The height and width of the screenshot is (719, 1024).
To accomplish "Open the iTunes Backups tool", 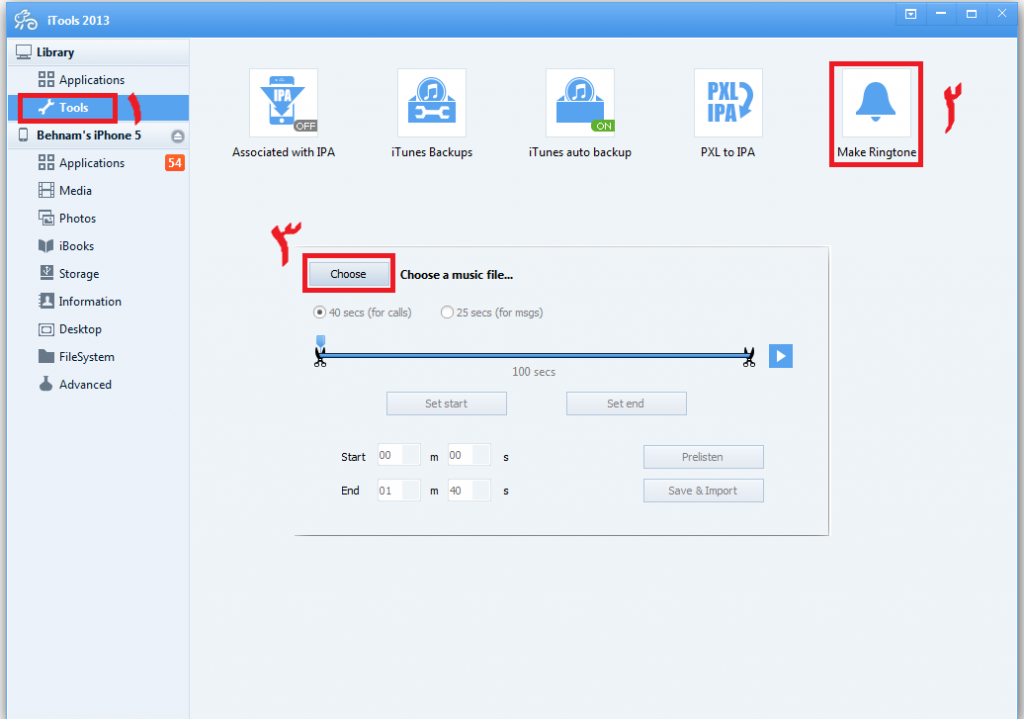I will (x=432, y=103).
